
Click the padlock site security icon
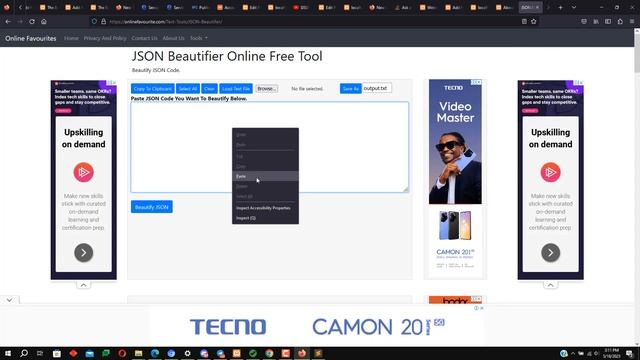[x=104, y=22]
